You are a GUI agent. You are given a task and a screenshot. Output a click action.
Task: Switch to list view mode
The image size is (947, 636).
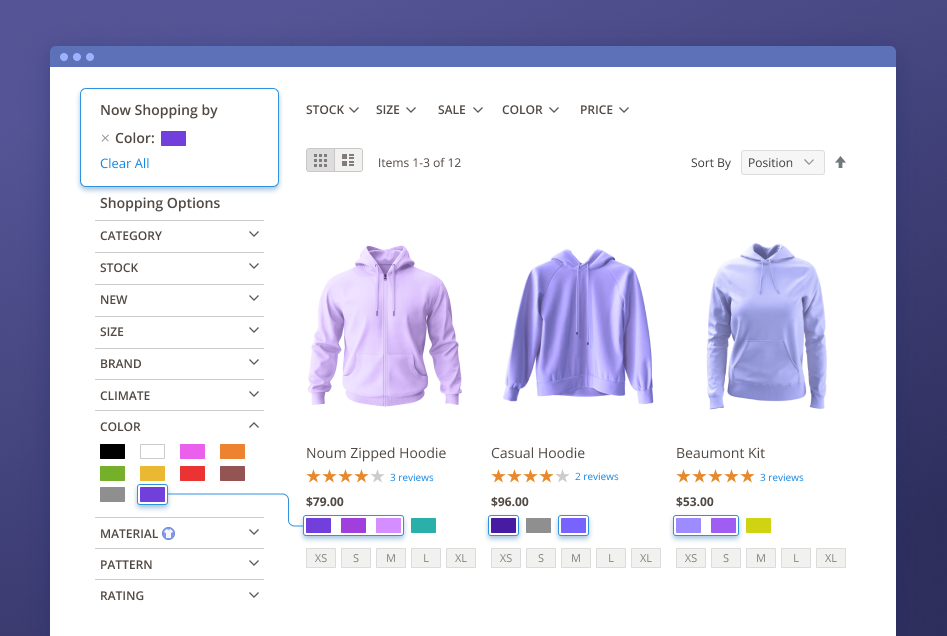click(348, 160)
